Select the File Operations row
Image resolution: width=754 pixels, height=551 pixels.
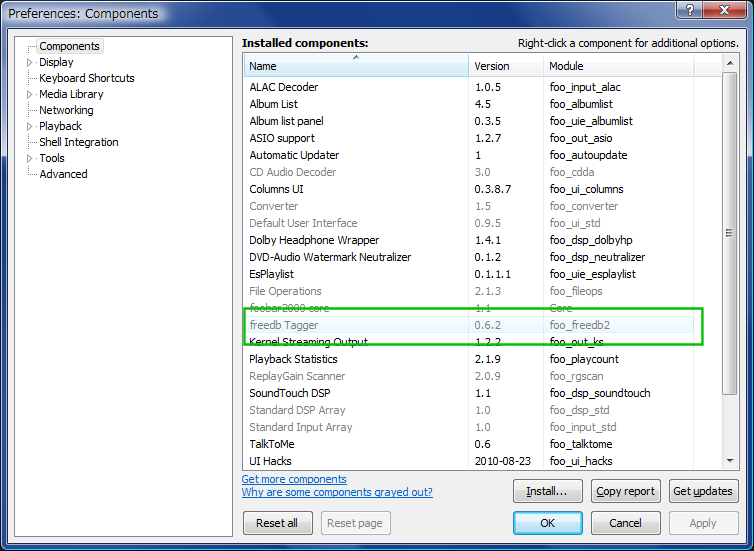[x=469, y=291]
